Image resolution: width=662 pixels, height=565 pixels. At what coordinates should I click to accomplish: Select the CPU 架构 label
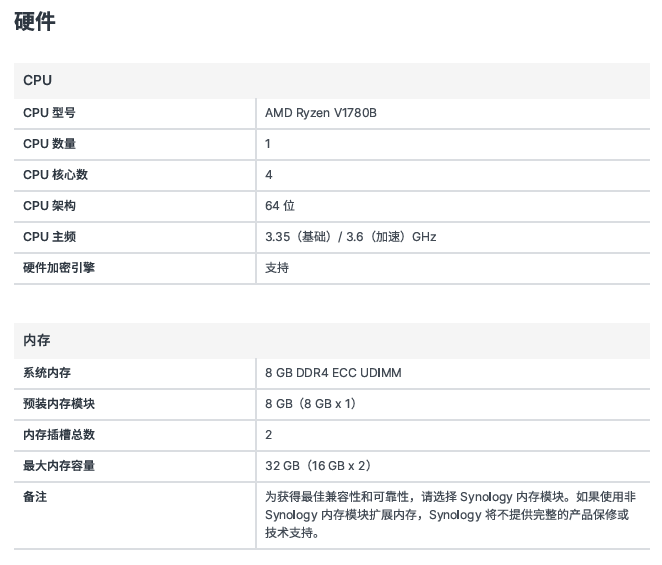coord(49,206)
